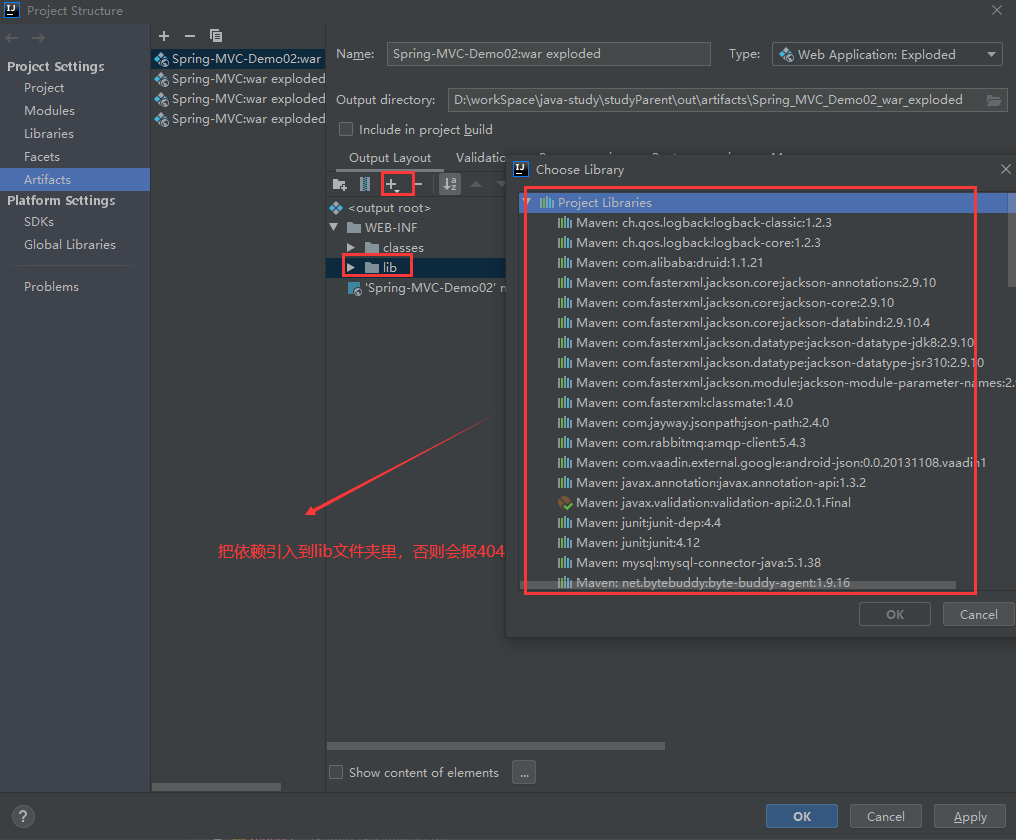Open SDKs under Platform Settings

pyautogui.click(x=39, y=222)
